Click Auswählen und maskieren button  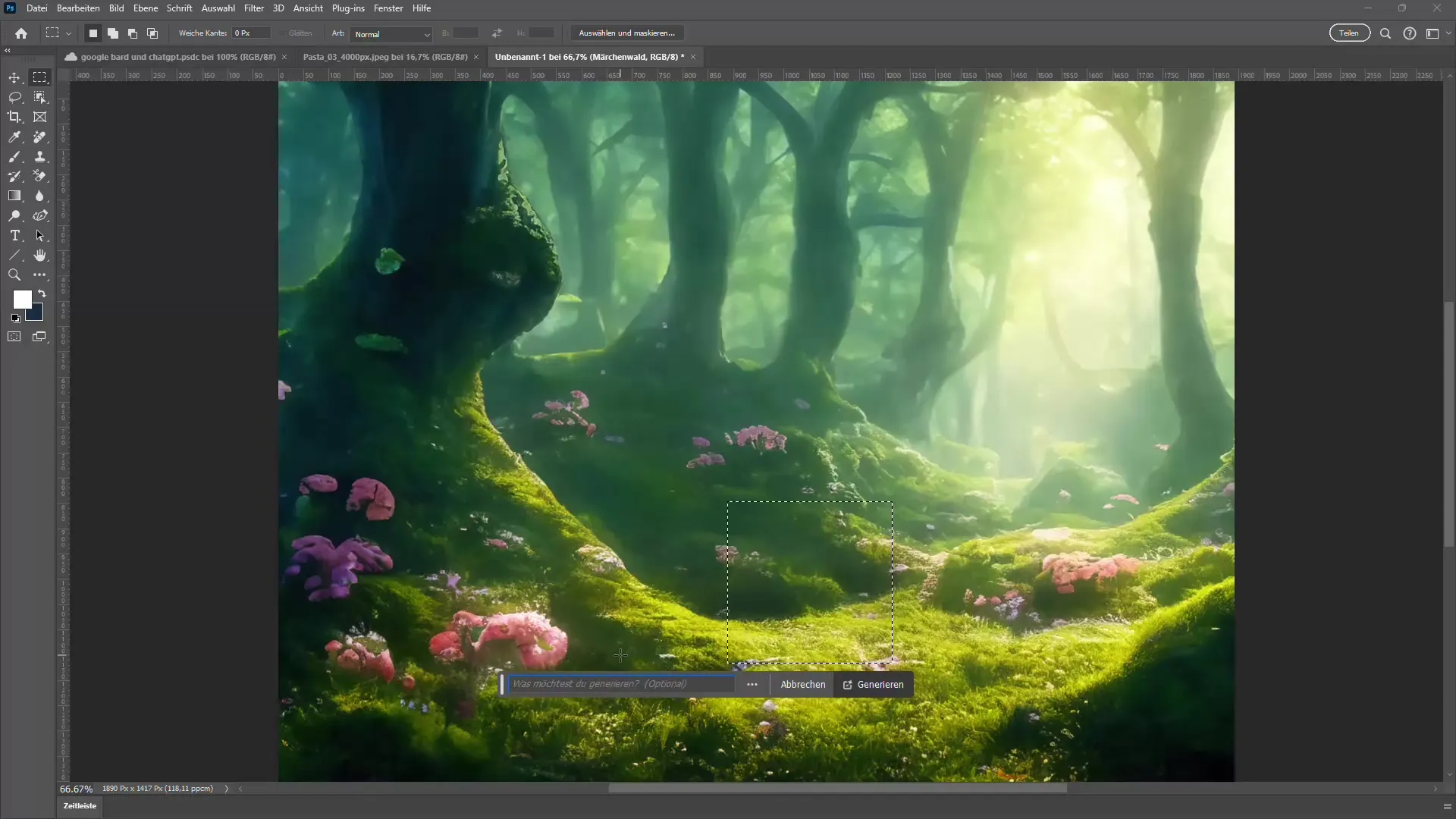click(x=627, y=33)
